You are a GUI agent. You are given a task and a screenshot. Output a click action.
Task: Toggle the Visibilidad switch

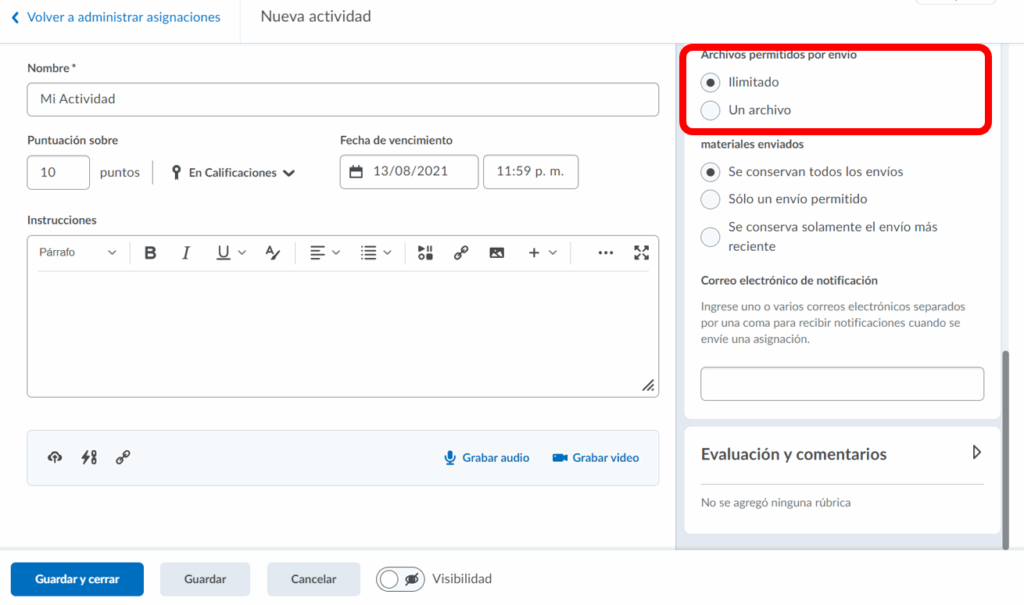click(x=401, y=579)
